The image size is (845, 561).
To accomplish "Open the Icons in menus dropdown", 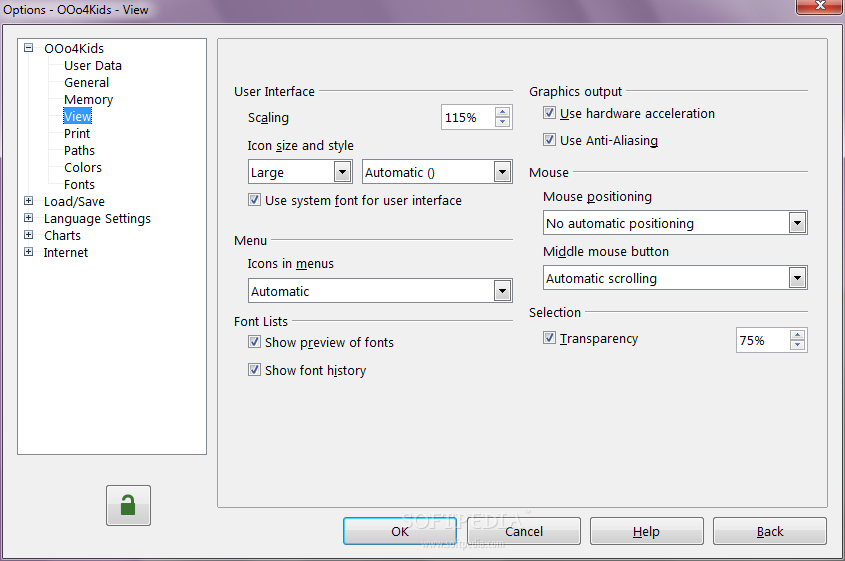I will [380, 291].
